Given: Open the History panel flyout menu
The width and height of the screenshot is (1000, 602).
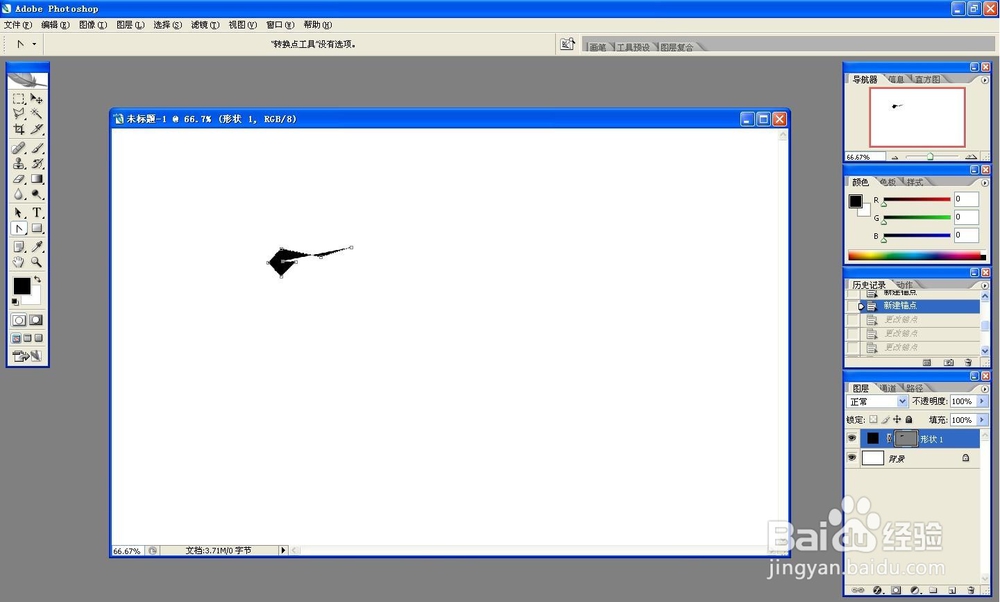Looking at the screenshot, I should coord(985,285).
